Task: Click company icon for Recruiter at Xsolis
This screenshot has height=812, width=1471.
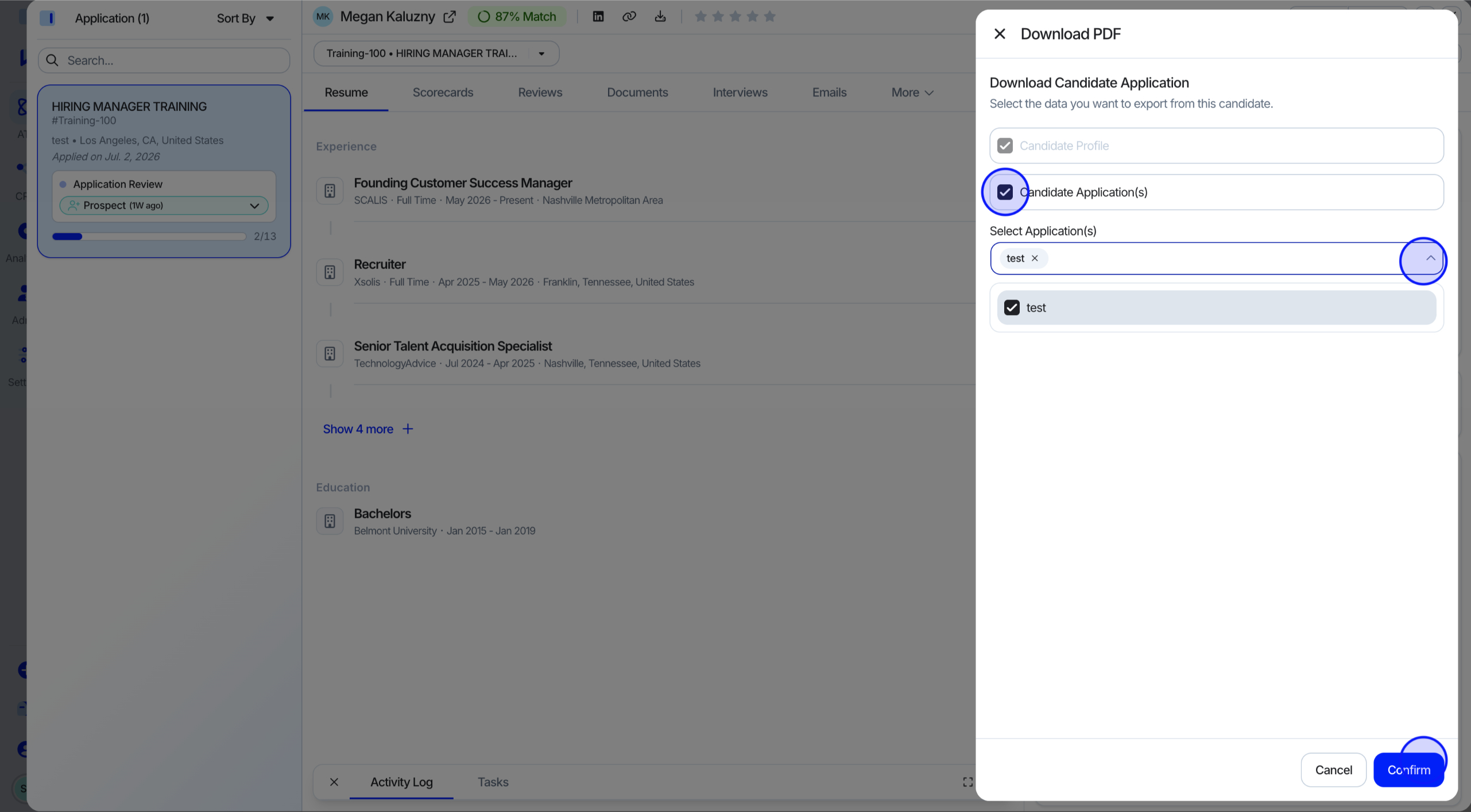Action: [330, 273]
